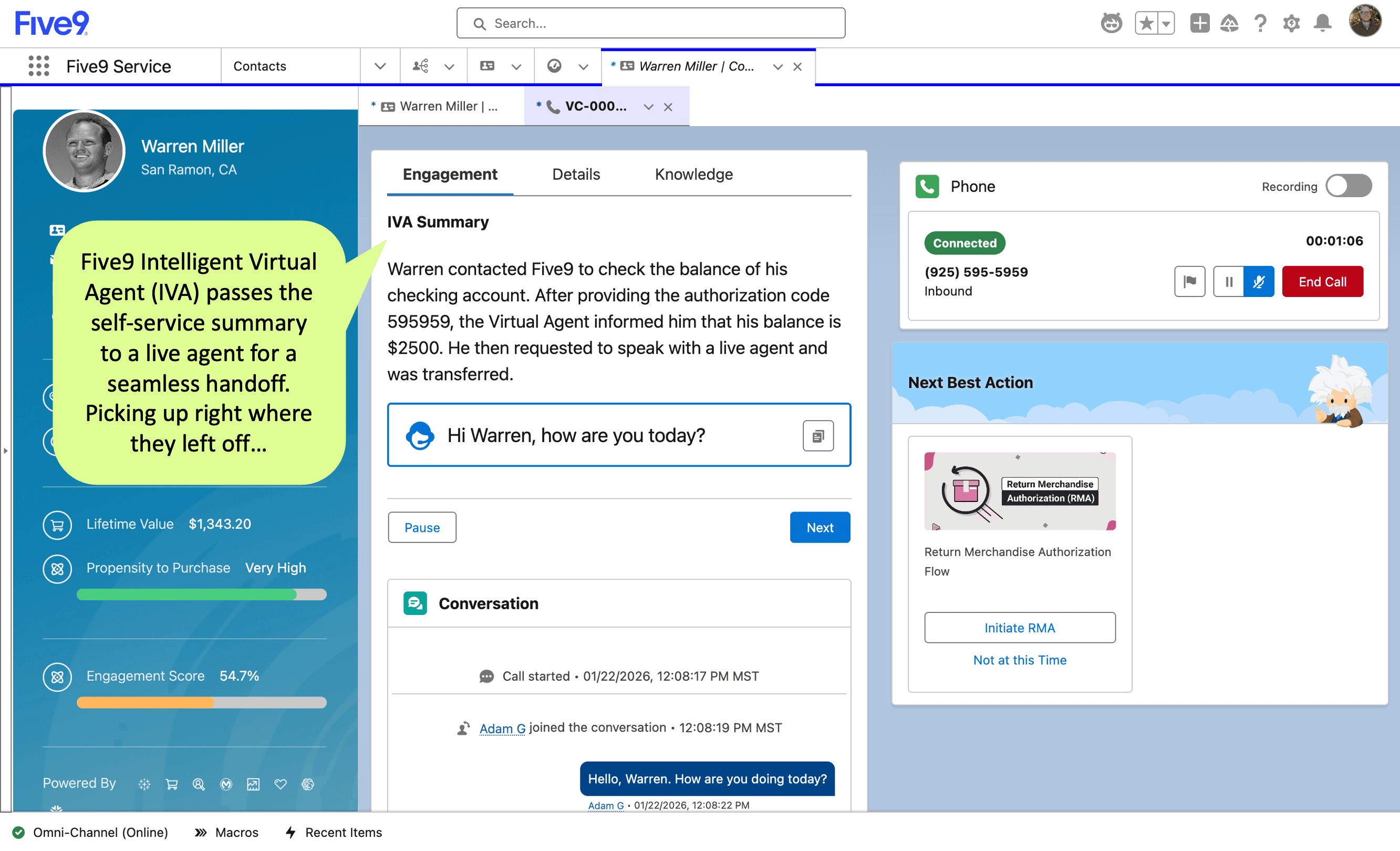Copy the 'Hi Warren' suggested script

coord(817,435)
